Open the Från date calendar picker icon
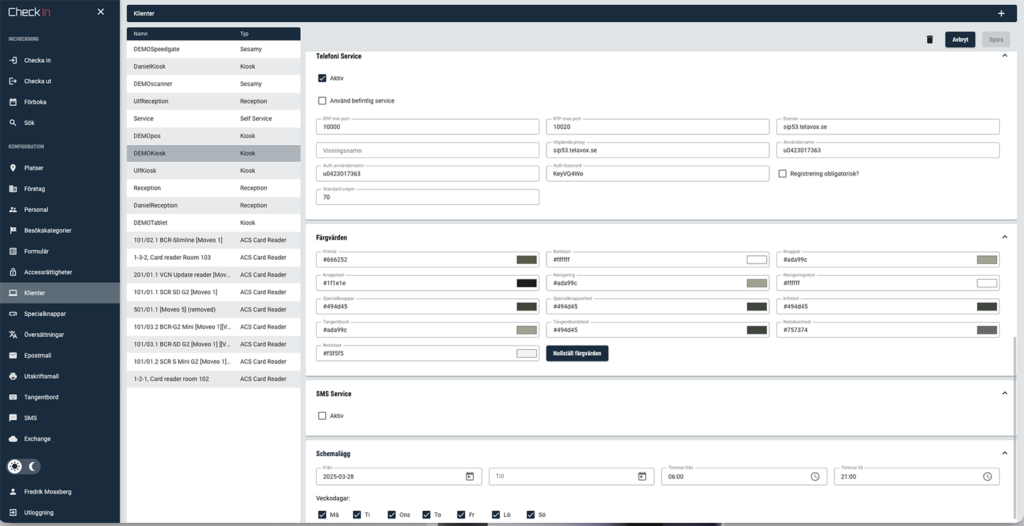Screen dimensions: 1024x526 point(470,476)
